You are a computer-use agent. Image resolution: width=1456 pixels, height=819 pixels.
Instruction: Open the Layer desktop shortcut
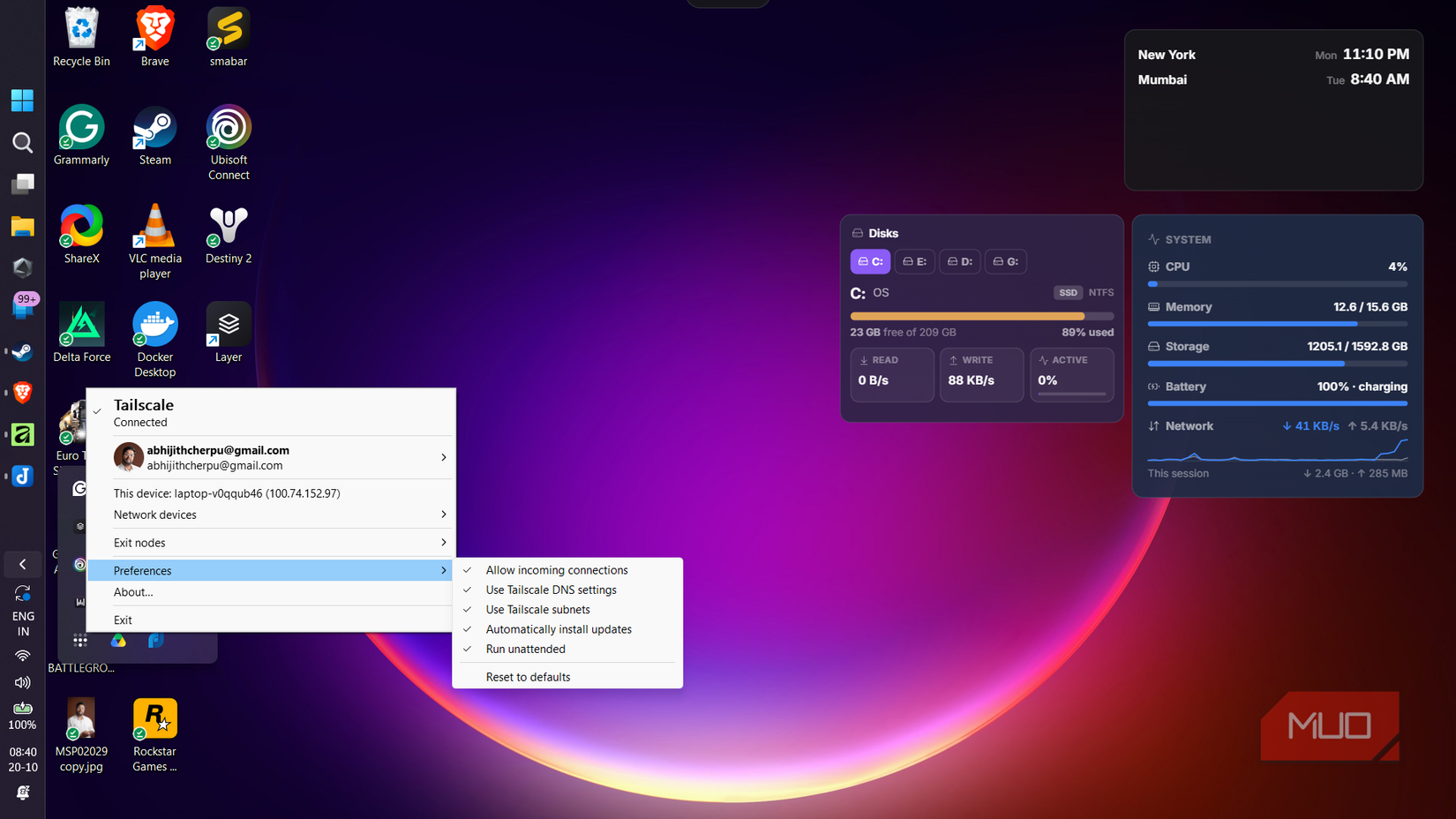coord(229,334)
